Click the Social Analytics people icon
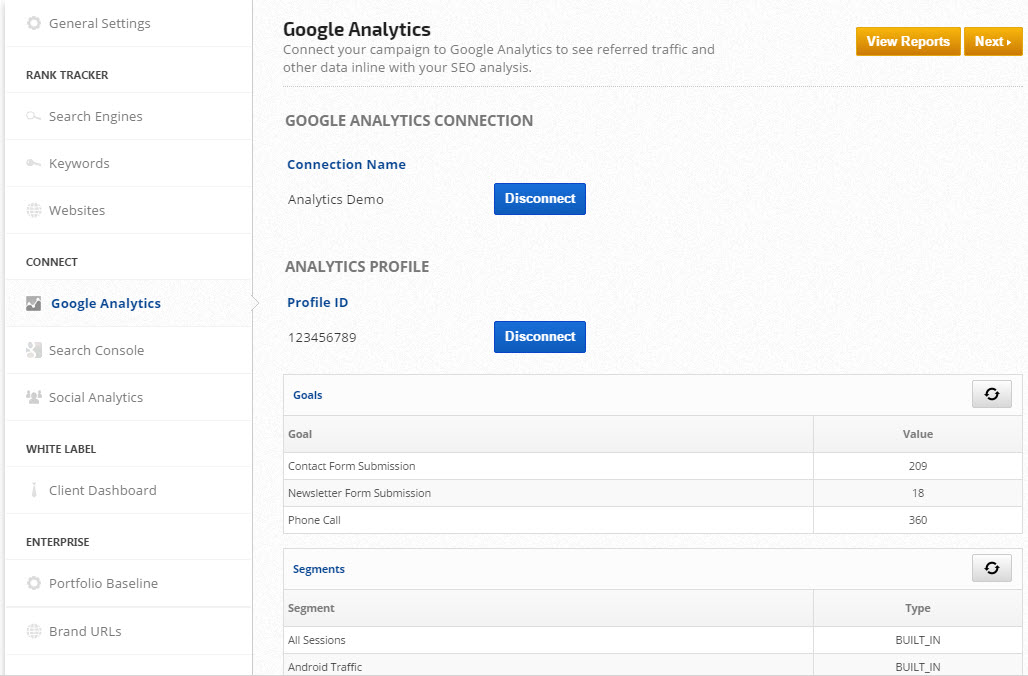 click(x=34, y=398)
